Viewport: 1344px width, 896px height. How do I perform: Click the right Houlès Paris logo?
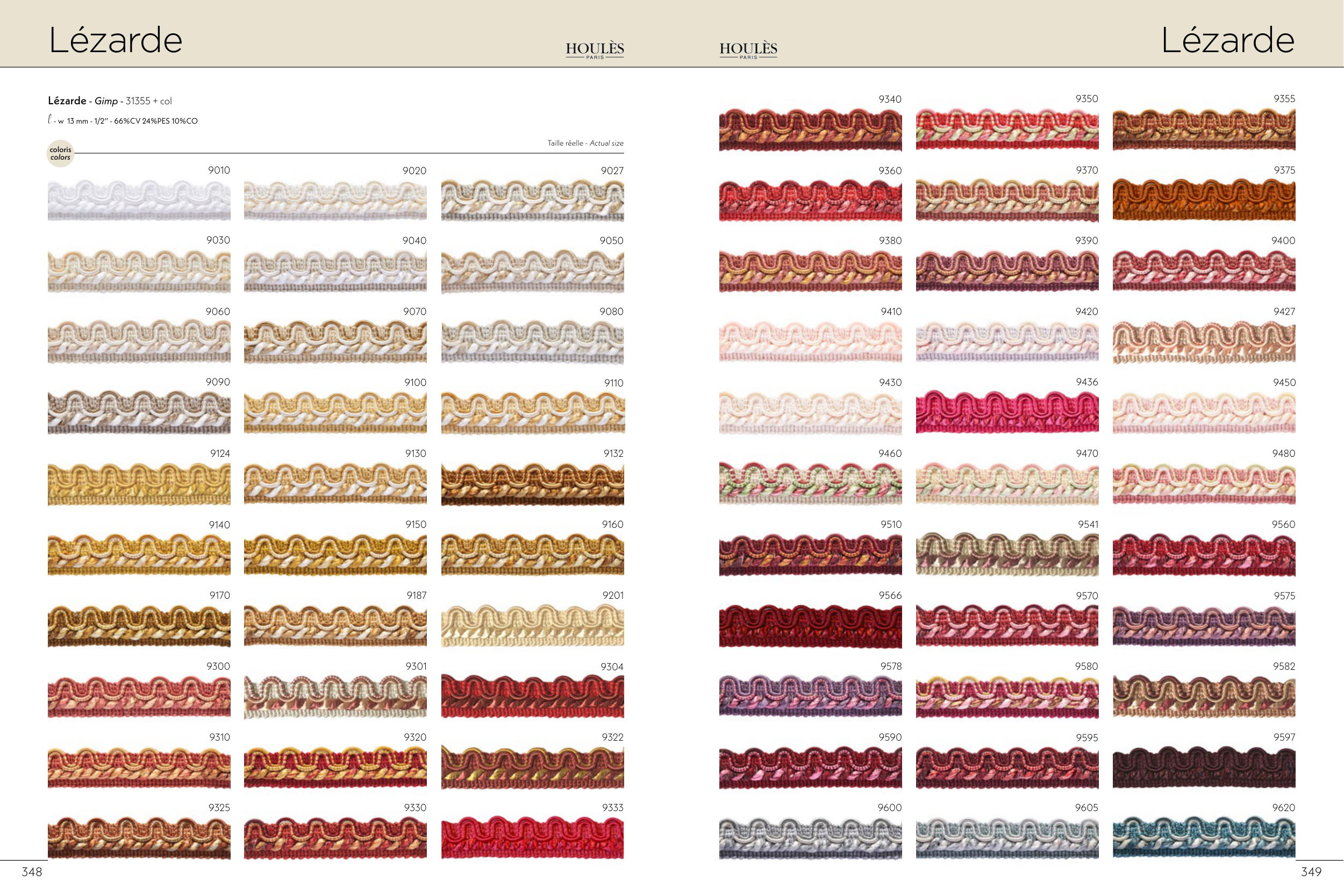(x=748, y=49)
